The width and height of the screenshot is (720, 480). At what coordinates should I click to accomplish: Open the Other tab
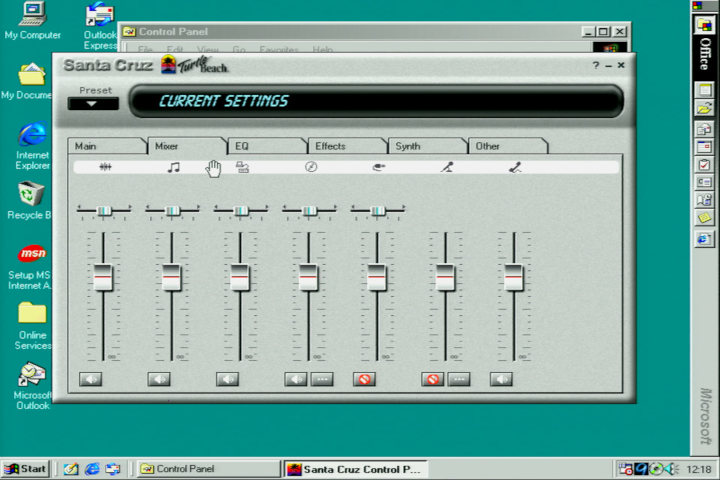click(x=508, y=146)
